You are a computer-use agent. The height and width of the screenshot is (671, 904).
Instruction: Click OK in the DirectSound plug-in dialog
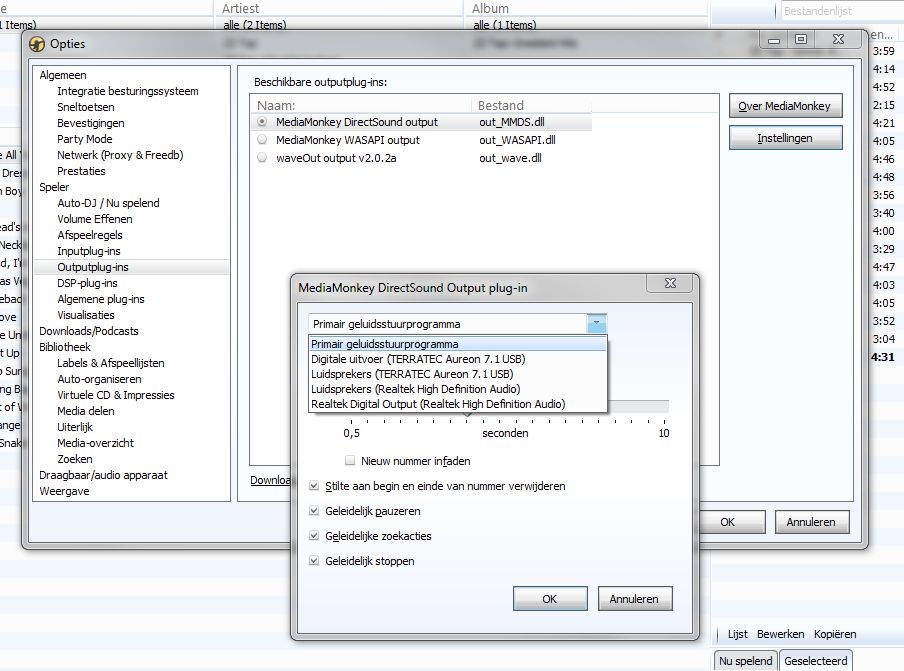click(550, 599)
